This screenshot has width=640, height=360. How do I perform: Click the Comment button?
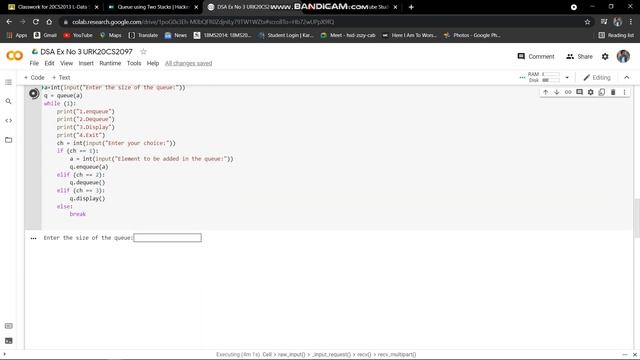click(536, 56)
